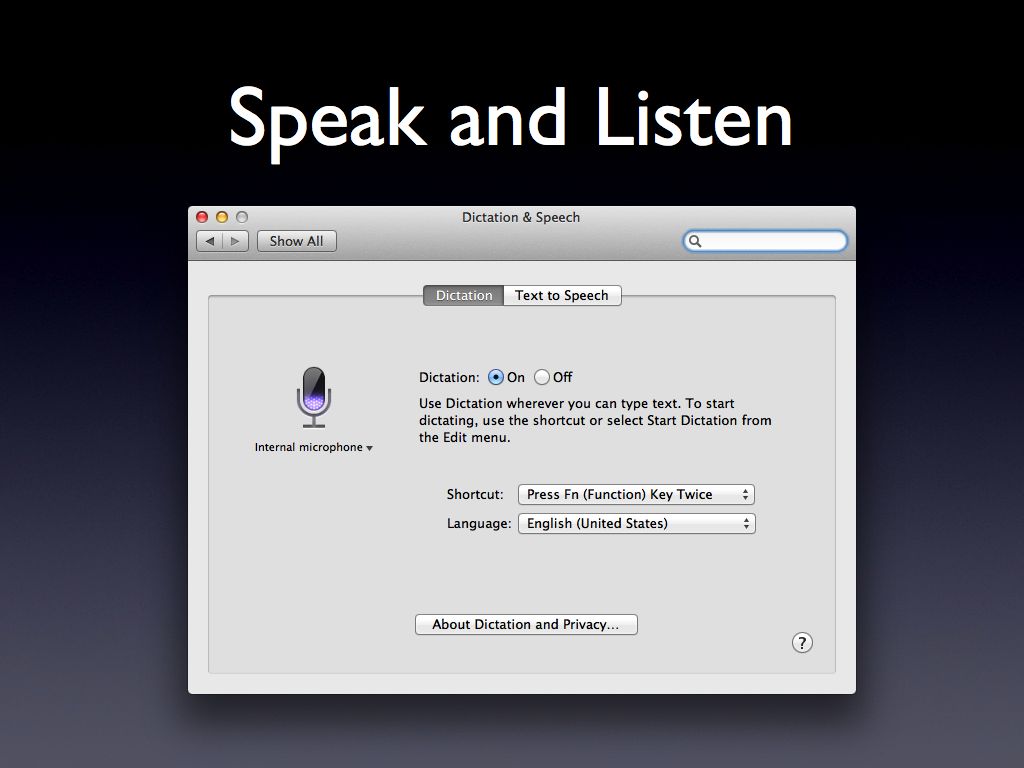Turn Dictation Off
This screenshot has width=1024, height=768.
[541, 377]
